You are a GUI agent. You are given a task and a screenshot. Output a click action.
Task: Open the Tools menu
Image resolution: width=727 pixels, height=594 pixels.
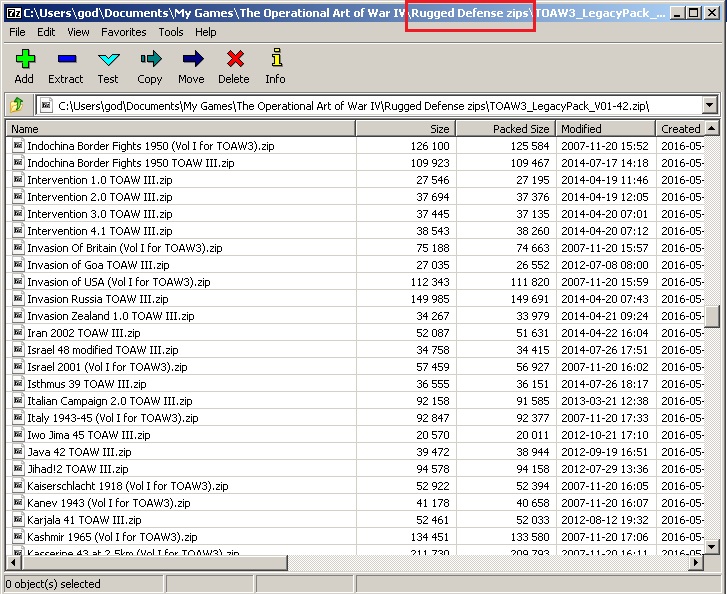point(171,32)
